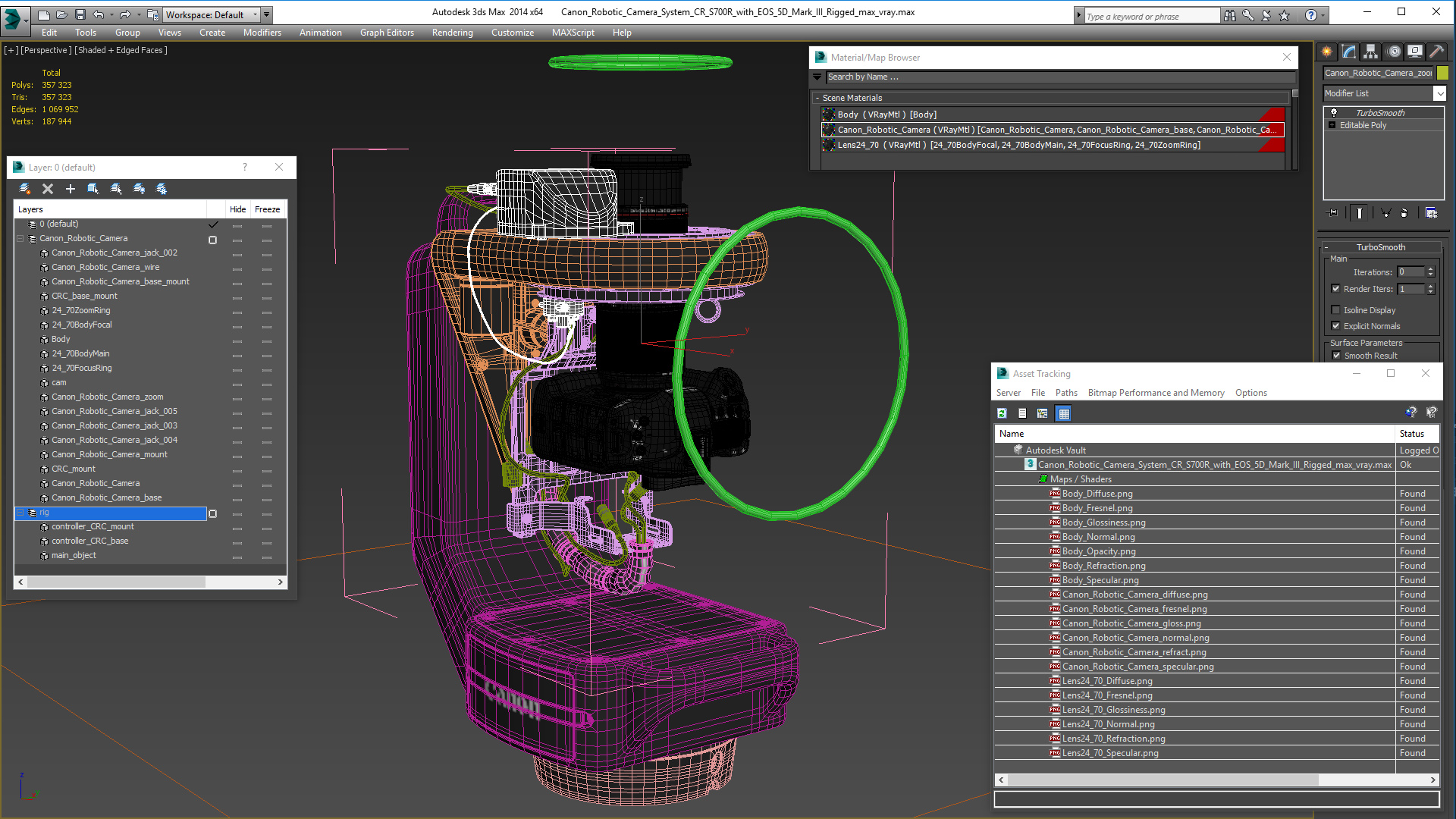This screenshot has height=819, width=1456.
Task: Open the Modify command panel tab
Action: point(1349,52)
